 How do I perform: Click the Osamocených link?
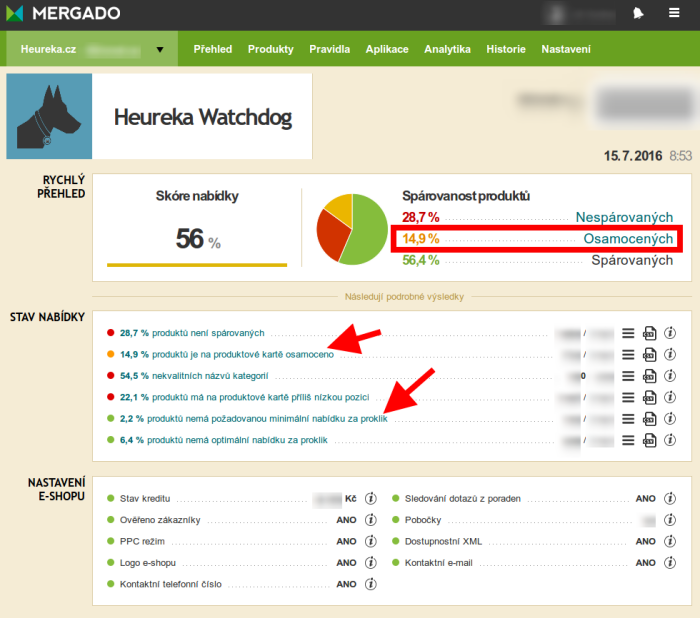pos(628,239)
